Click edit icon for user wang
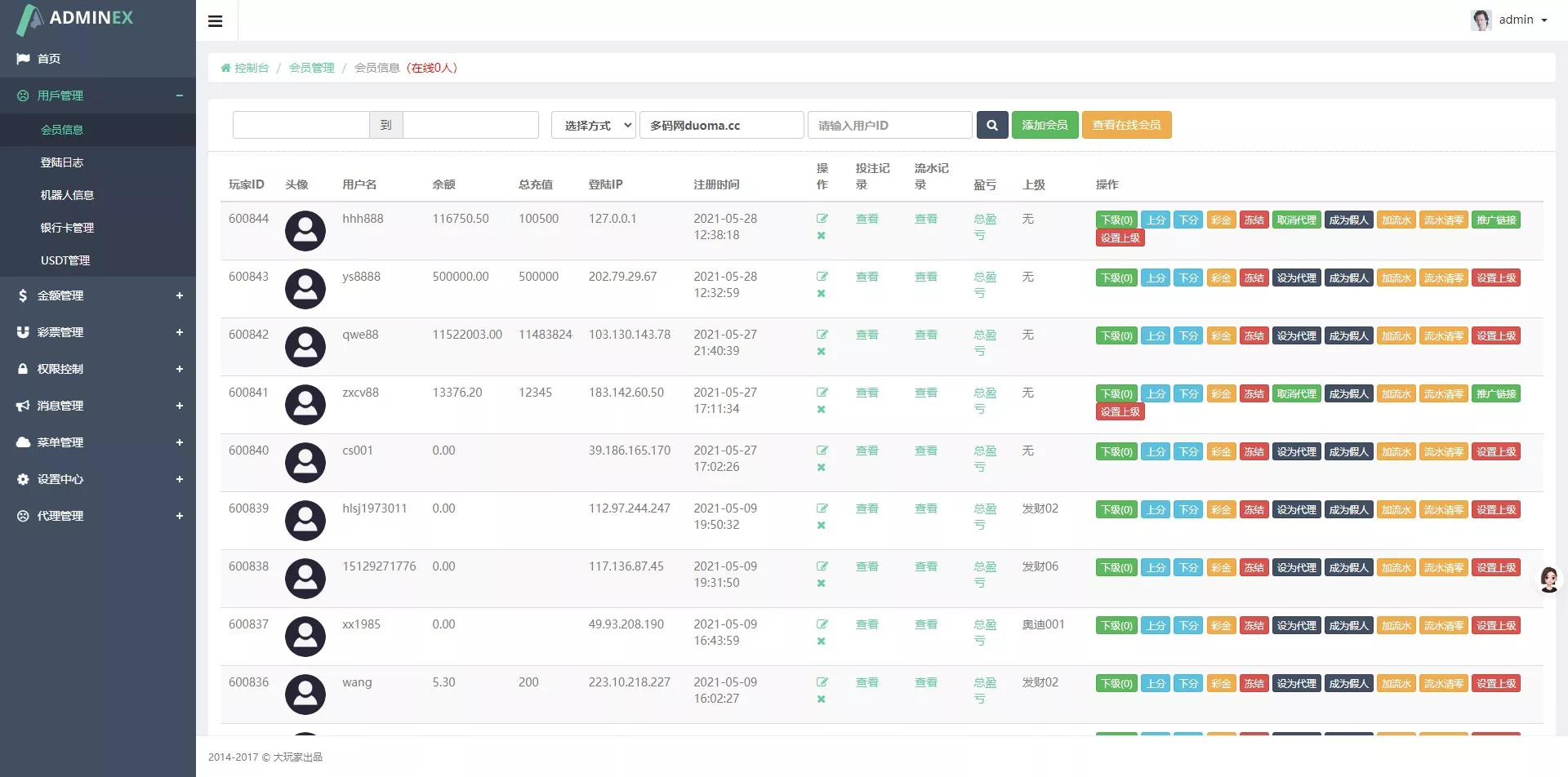The image size is (1568, 777). point(822,682)
